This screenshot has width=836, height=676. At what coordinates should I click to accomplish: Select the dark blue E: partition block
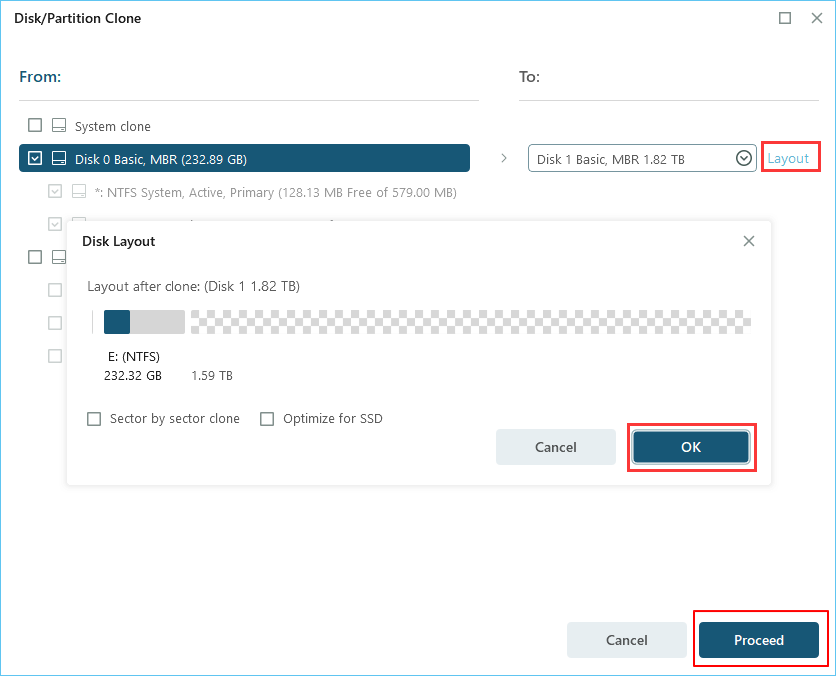117,322
